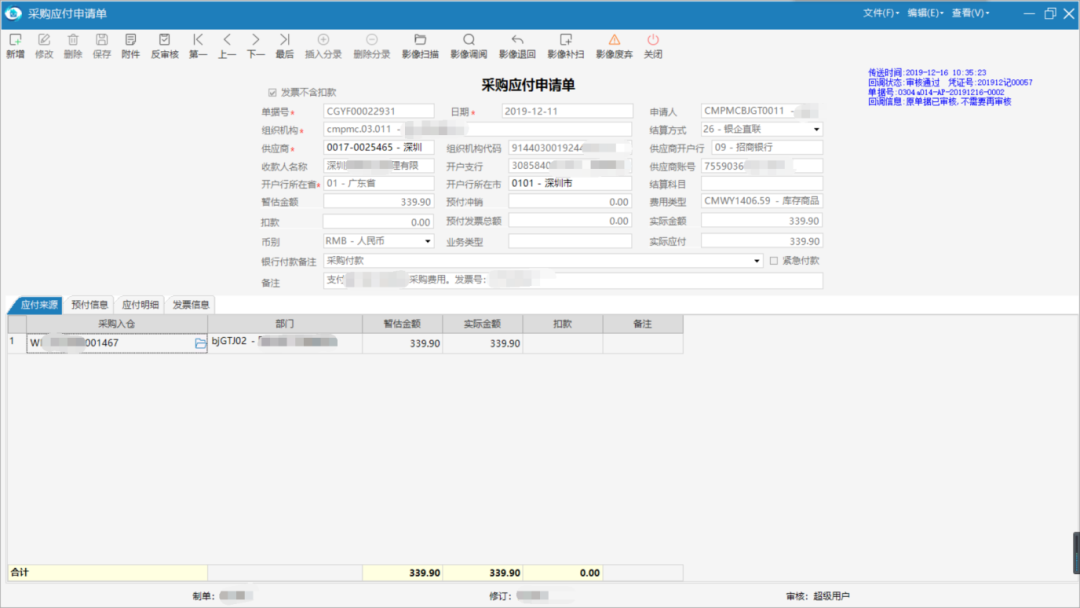Enable the 紧急付款 checkbox
The width and height of the screenshot is (1080, 608).
tap(773, 261)
